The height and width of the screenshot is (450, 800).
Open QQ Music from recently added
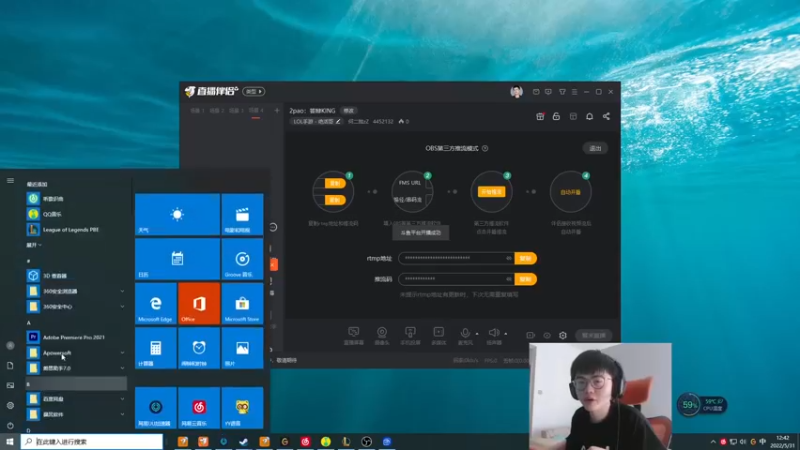pyautogui.click(x=77, y=214)
